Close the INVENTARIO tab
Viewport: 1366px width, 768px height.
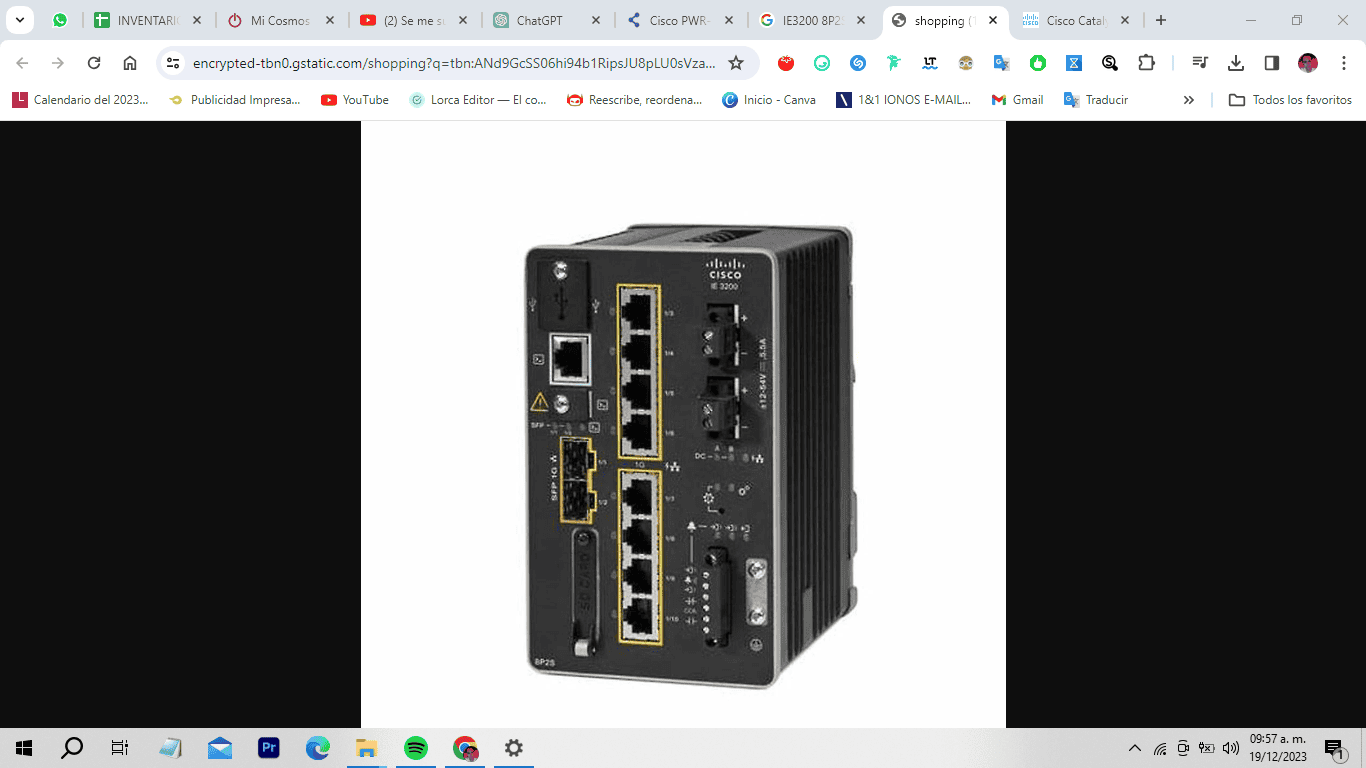(x=197, y=20)
